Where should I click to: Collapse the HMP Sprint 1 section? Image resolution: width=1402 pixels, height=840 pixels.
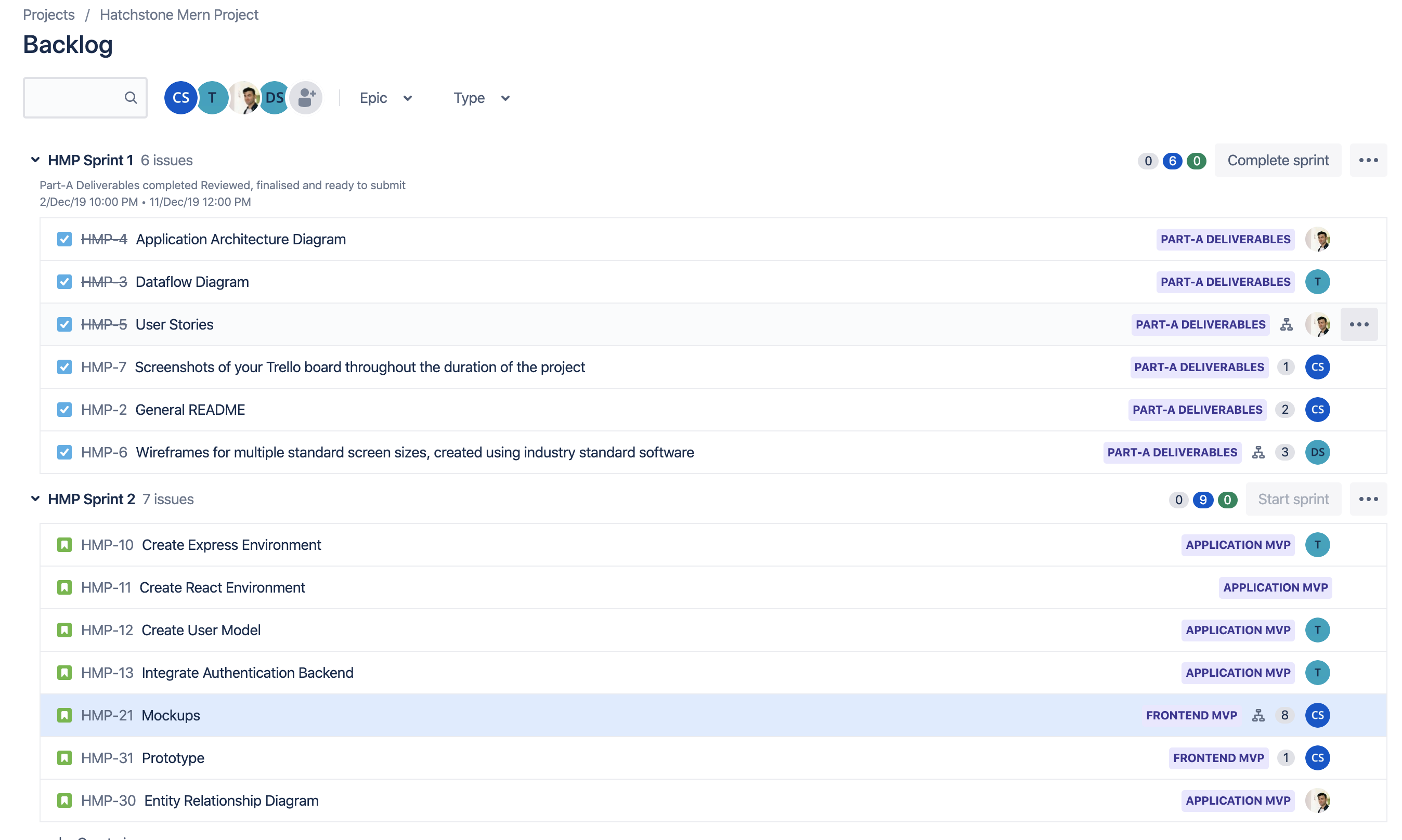tap(34, 160)
